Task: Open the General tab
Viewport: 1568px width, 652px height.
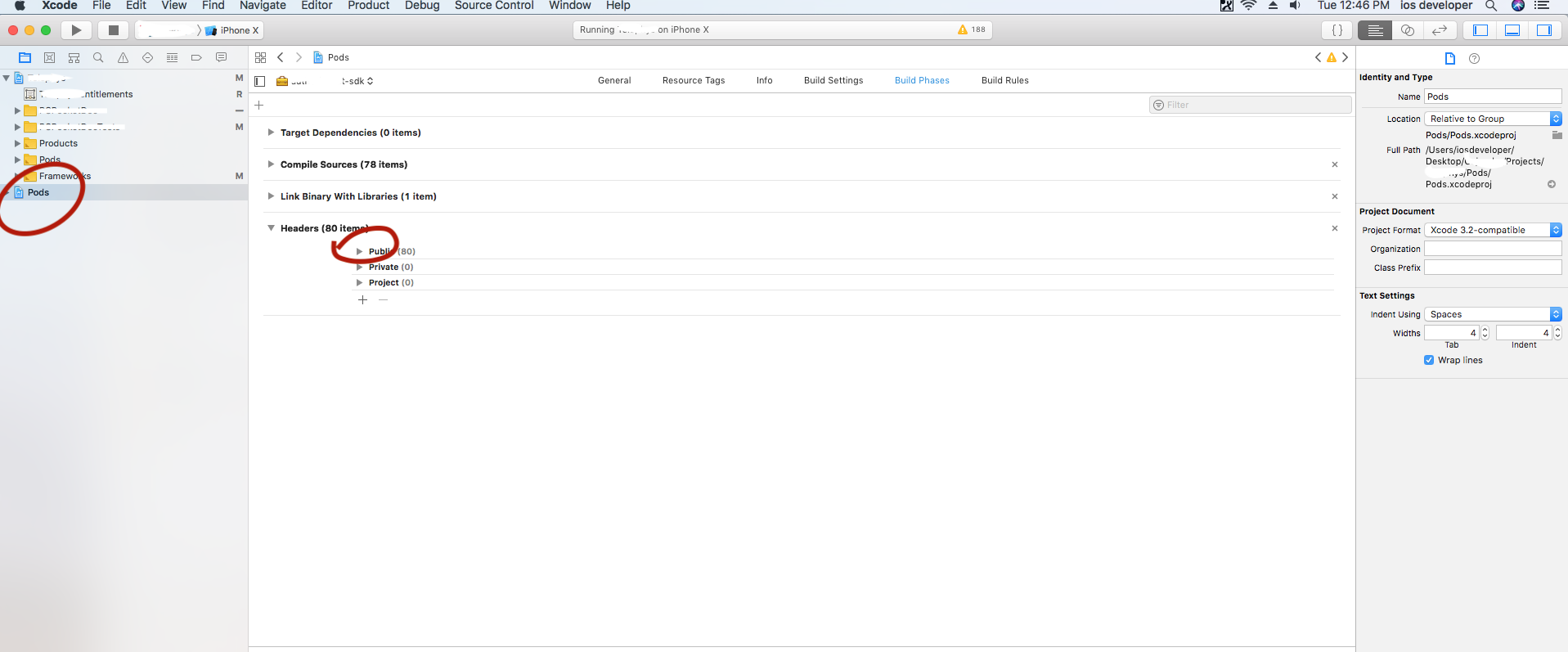Action: (x=614, y=80)
